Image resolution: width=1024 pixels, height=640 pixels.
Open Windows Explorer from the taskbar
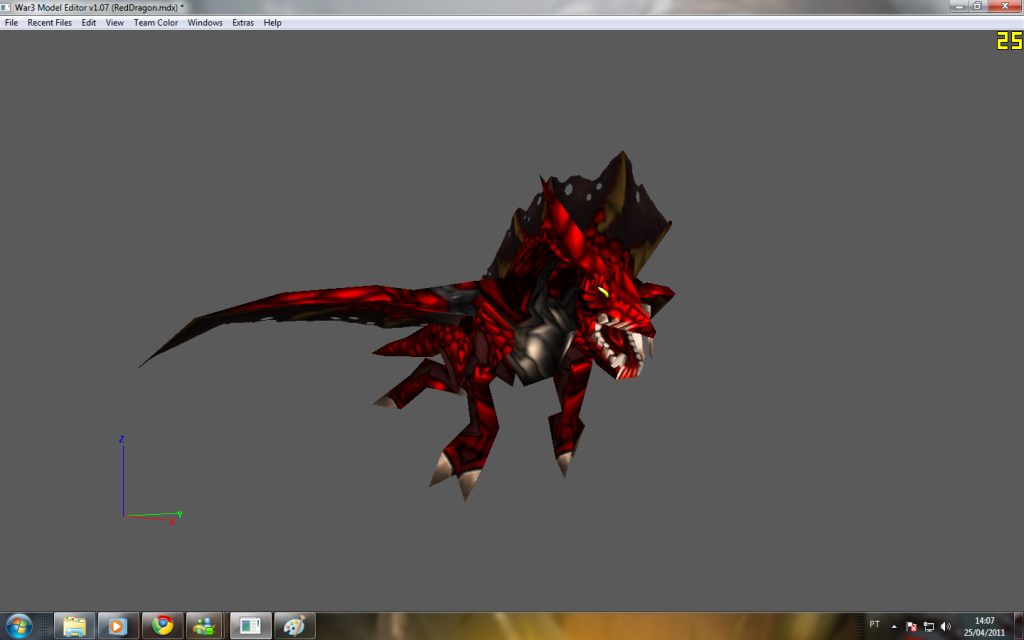tap(74, 626)
